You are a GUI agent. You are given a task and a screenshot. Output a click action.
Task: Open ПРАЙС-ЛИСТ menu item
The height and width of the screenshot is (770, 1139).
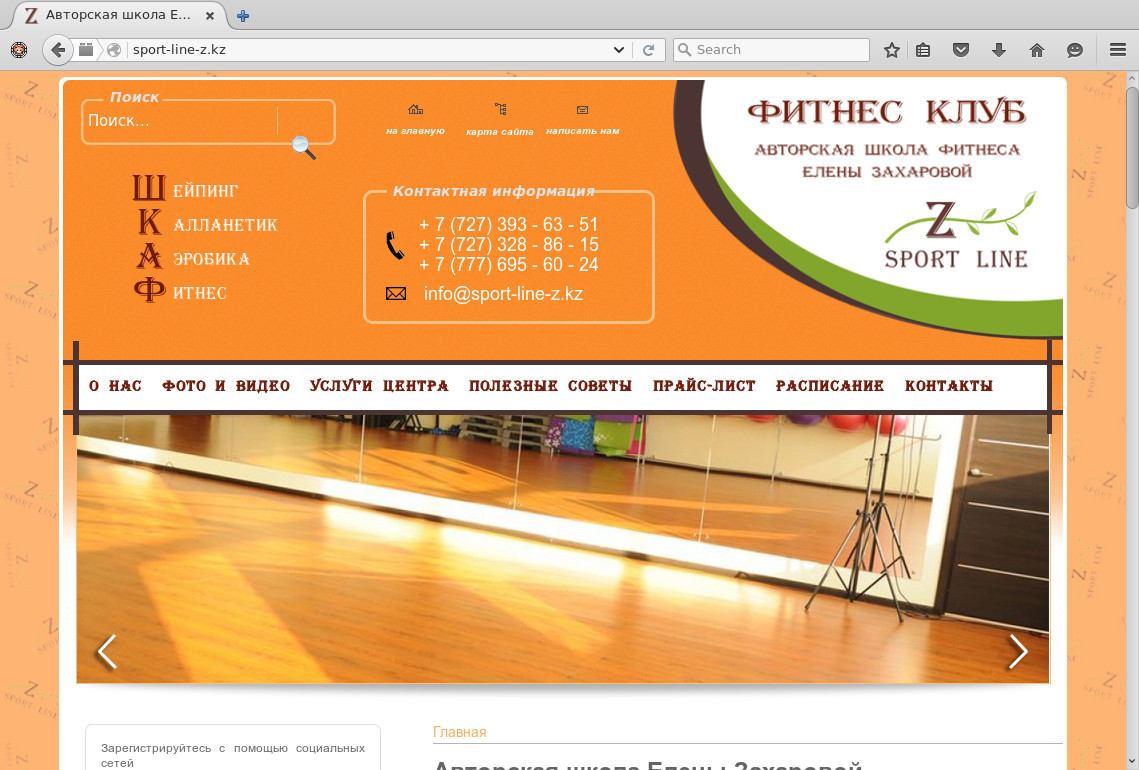coord(704,386)
